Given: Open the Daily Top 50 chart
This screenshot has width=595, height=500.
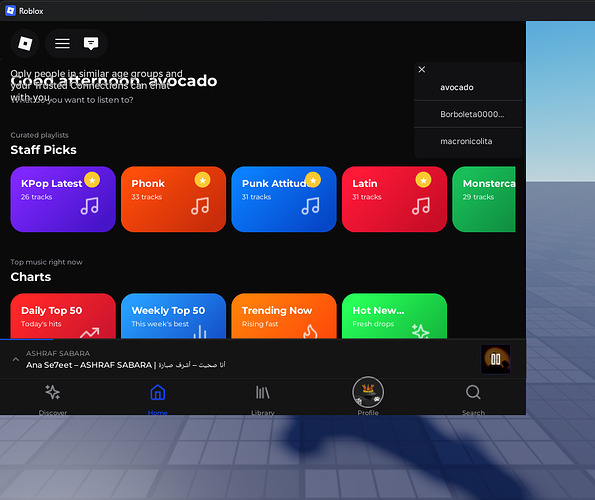Looking at the screenshot, I should (63, 316).
